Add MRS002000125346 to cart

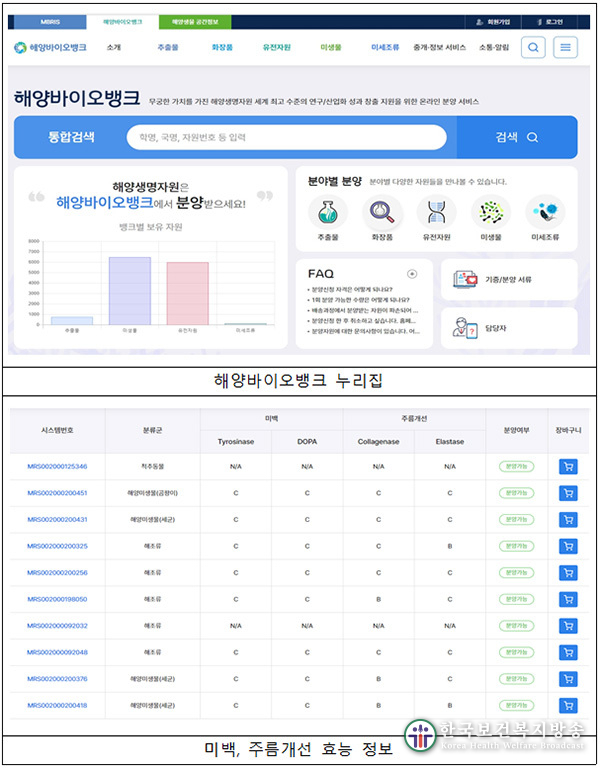click(x=568, y=467)
